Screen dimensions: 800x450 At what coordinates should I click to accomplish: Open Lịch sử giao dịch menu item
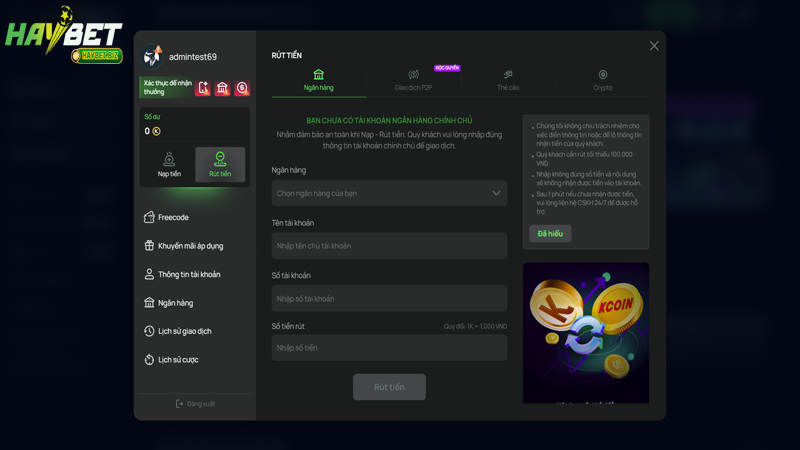click(184, 331)
